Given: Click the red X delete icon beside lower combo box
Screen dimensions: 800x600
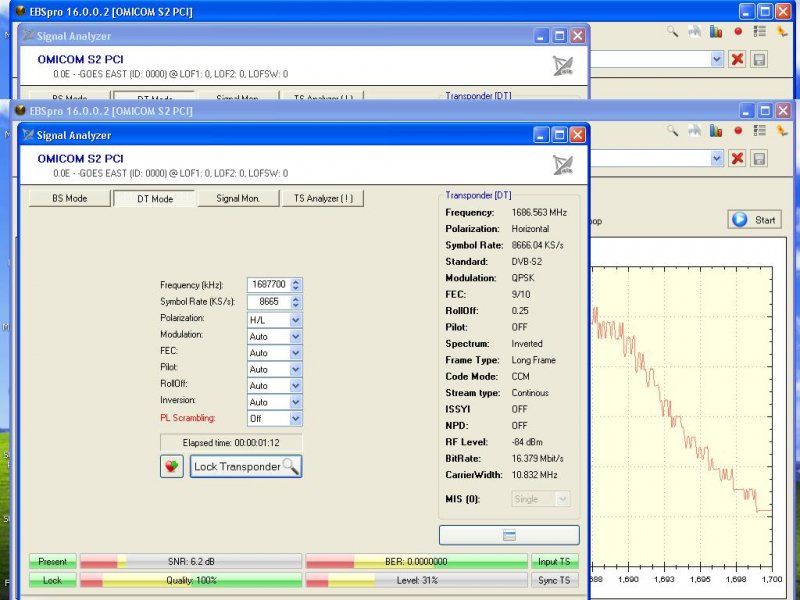Looking at the screenshot, I should click(x=737, y=159).
